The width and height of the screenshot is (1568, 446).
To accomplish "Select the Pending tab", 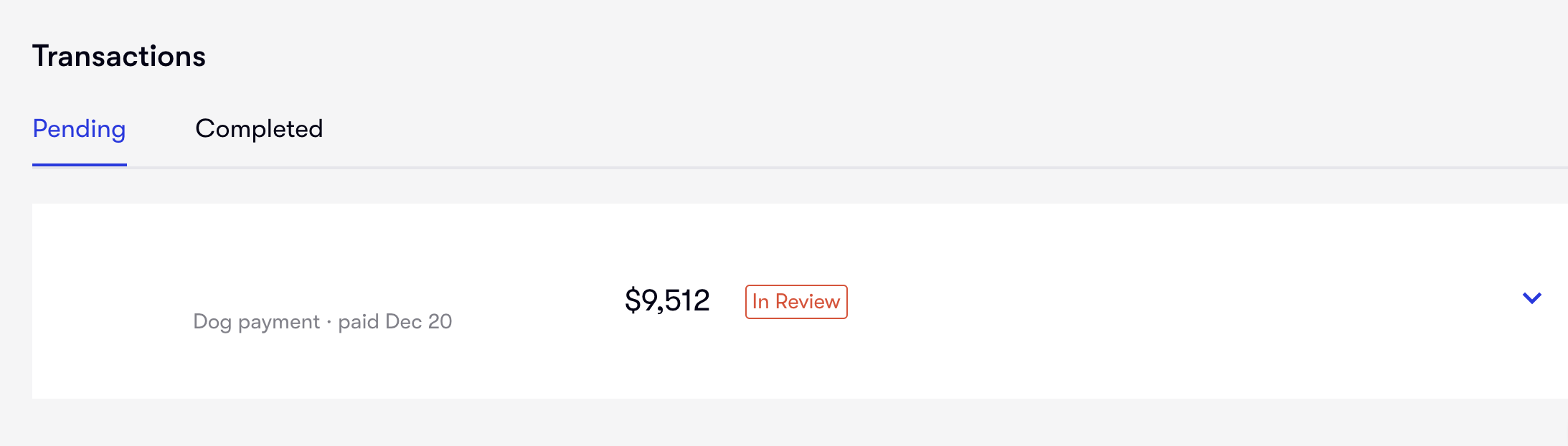I will point(79,129).
